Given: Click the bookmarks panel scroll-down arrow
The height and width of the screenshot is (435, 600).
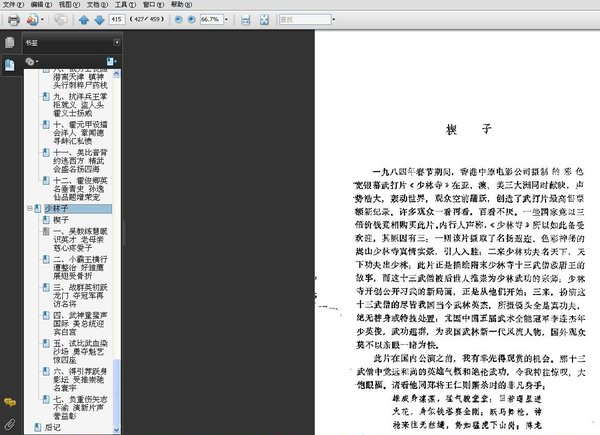Looking at the screenshot, I should (117, 430).
